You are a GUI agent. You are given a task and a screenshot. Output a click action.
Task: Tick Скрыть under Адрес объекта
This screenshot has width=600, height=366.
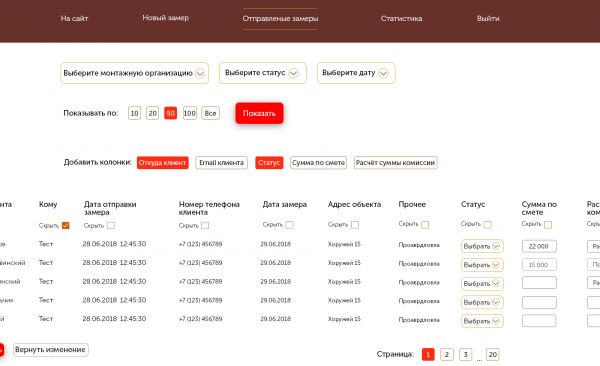click(355, 225)
